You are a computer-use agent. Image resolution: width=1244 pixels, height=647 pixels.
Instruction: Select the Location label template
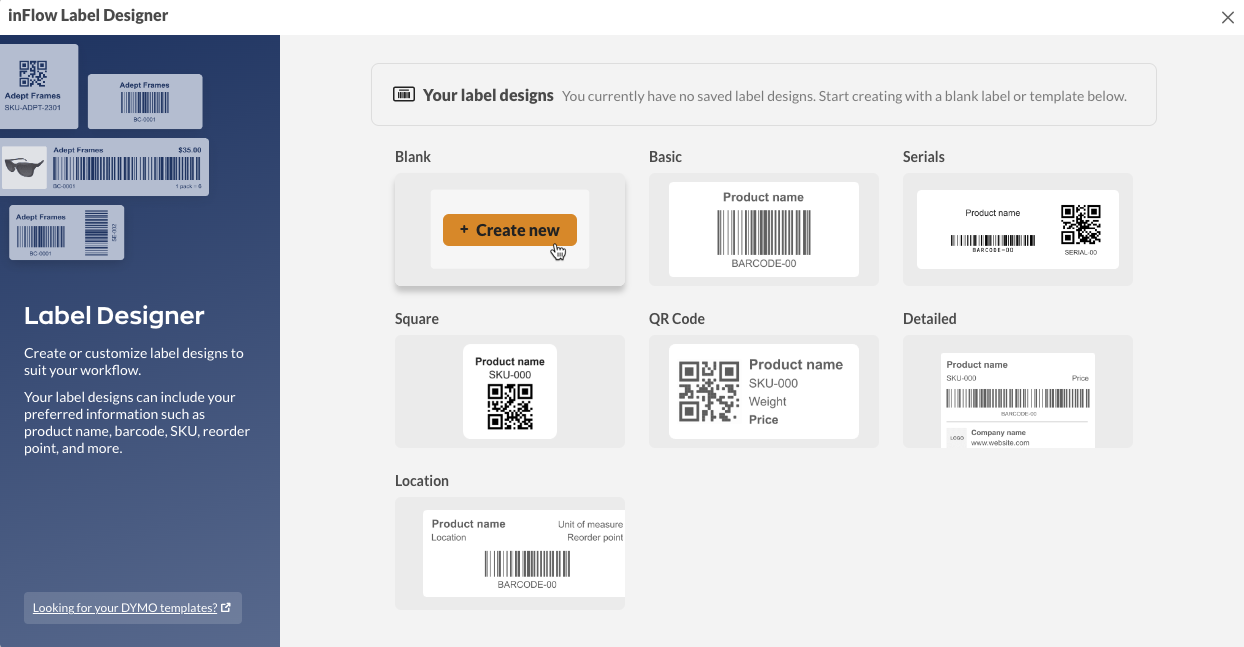(x=510, y=553)
